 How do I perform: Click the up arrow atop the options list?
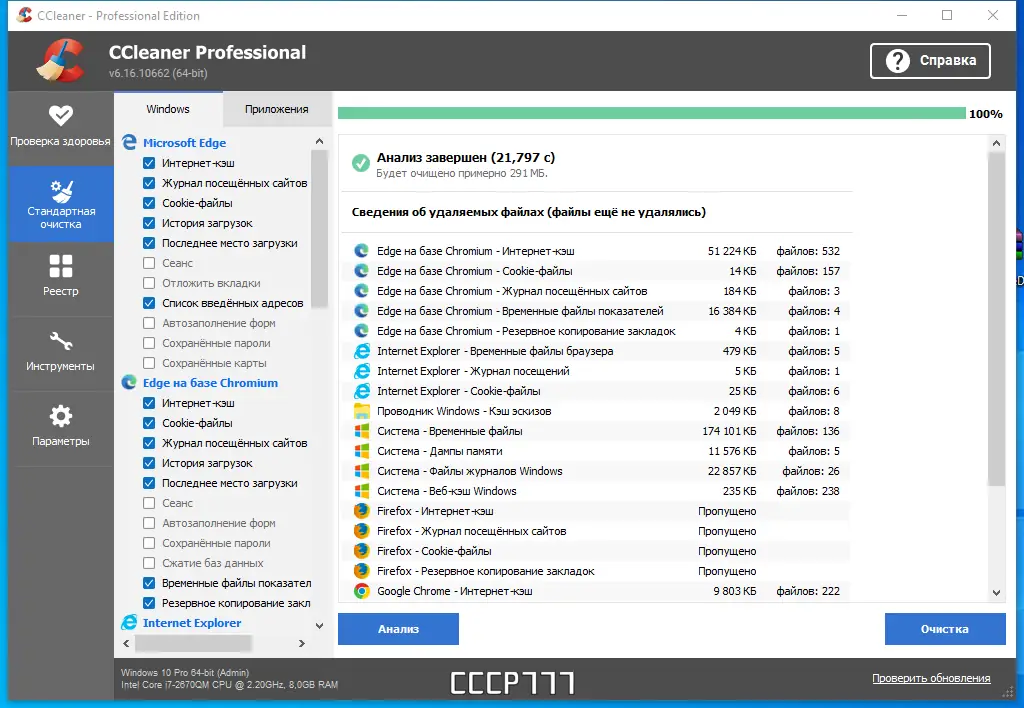(320, 141)
